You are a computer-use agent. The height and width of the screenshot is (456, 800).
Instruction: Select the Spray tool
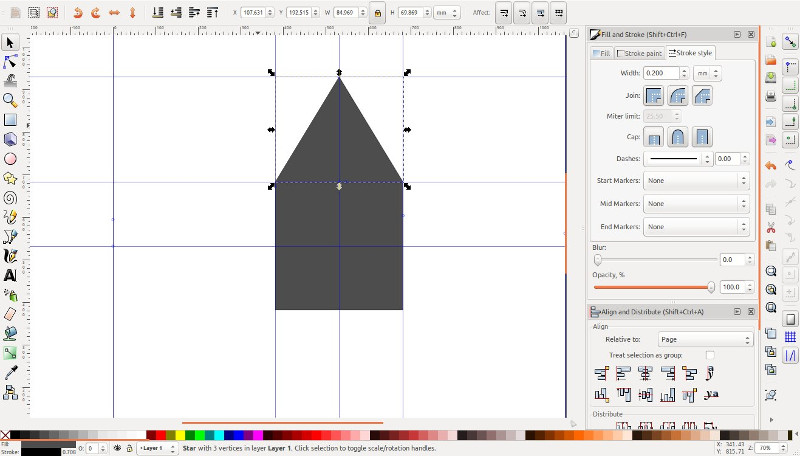pos(10,295)
